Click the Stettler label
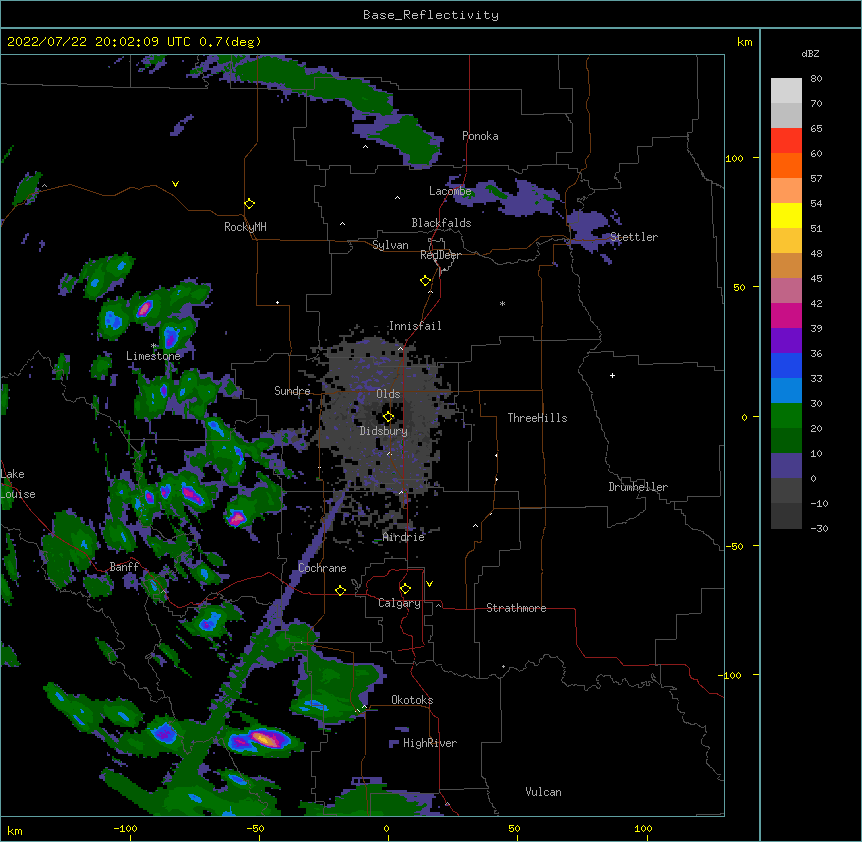Screen dimensions: 862x842 tap(634, 237)
